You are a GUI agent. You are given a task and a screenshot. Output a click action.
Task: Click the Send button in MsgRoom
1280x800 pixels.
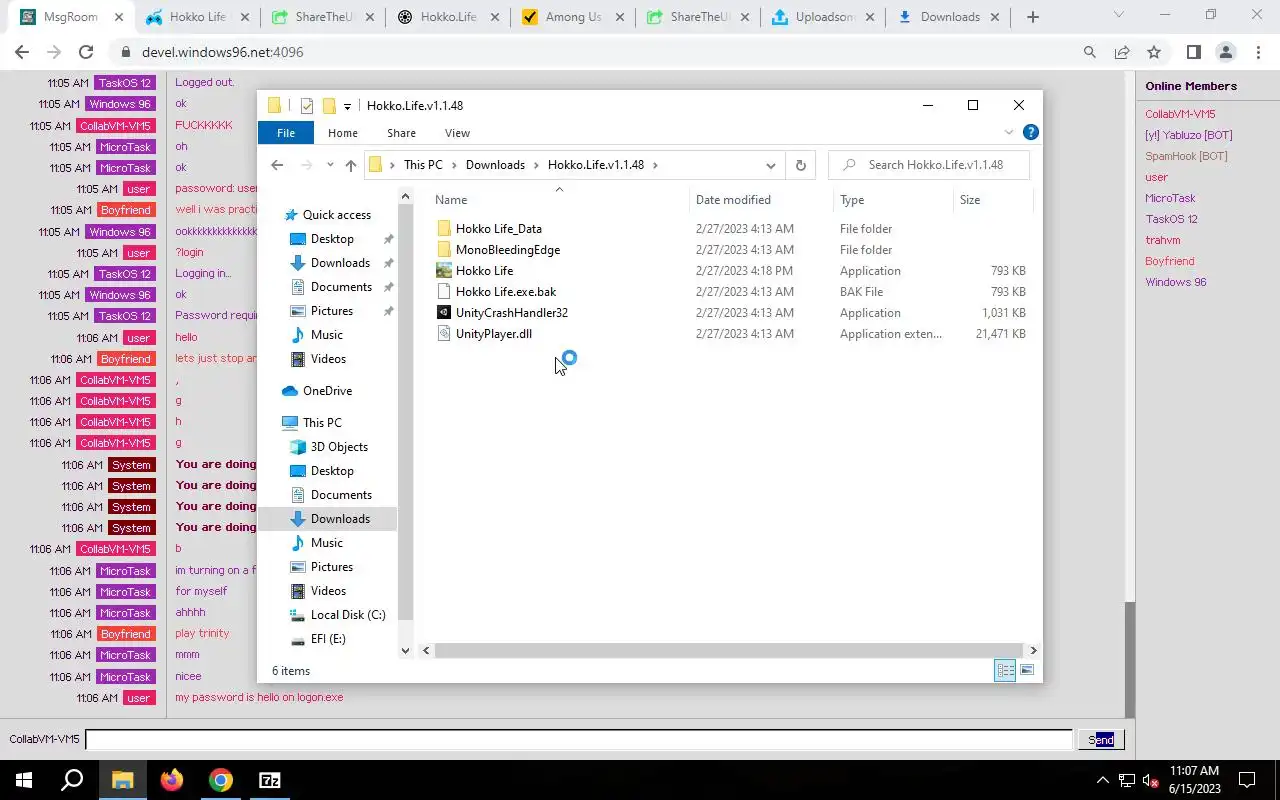1101,740
